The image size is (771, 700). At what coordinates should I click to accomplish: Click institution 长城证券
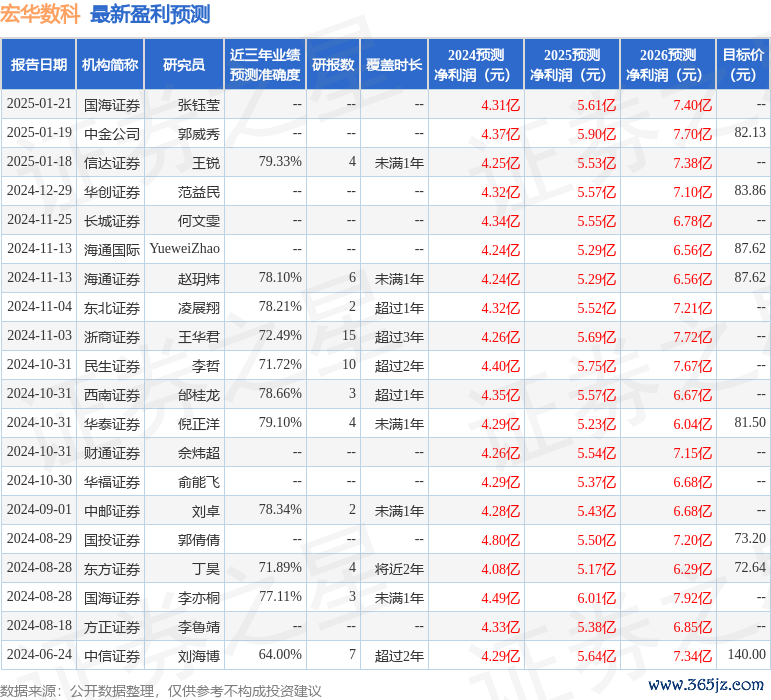112,221
